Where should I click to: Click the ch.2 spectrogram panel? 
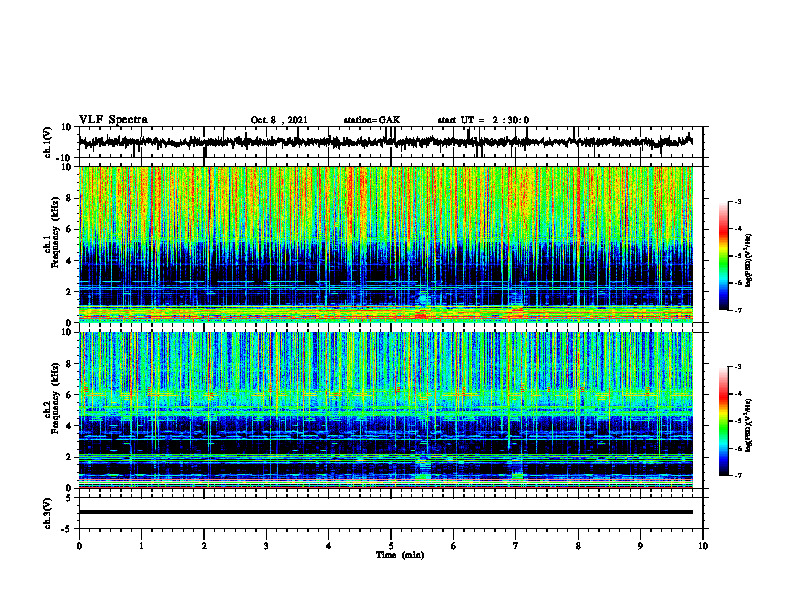(385, 410)
